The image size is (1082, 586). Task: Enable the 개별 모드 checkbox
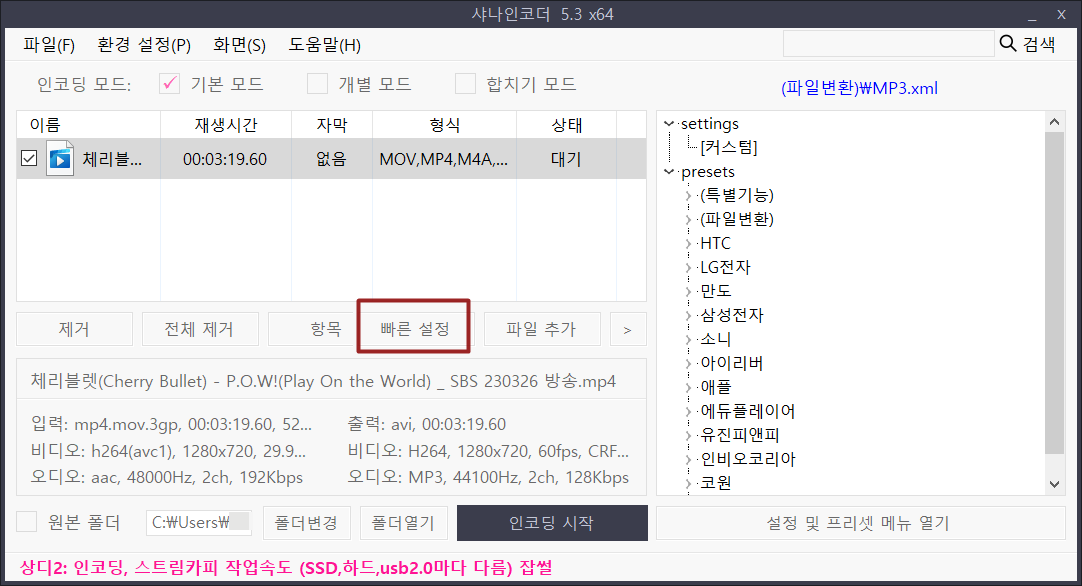click(x=317, y=84)
